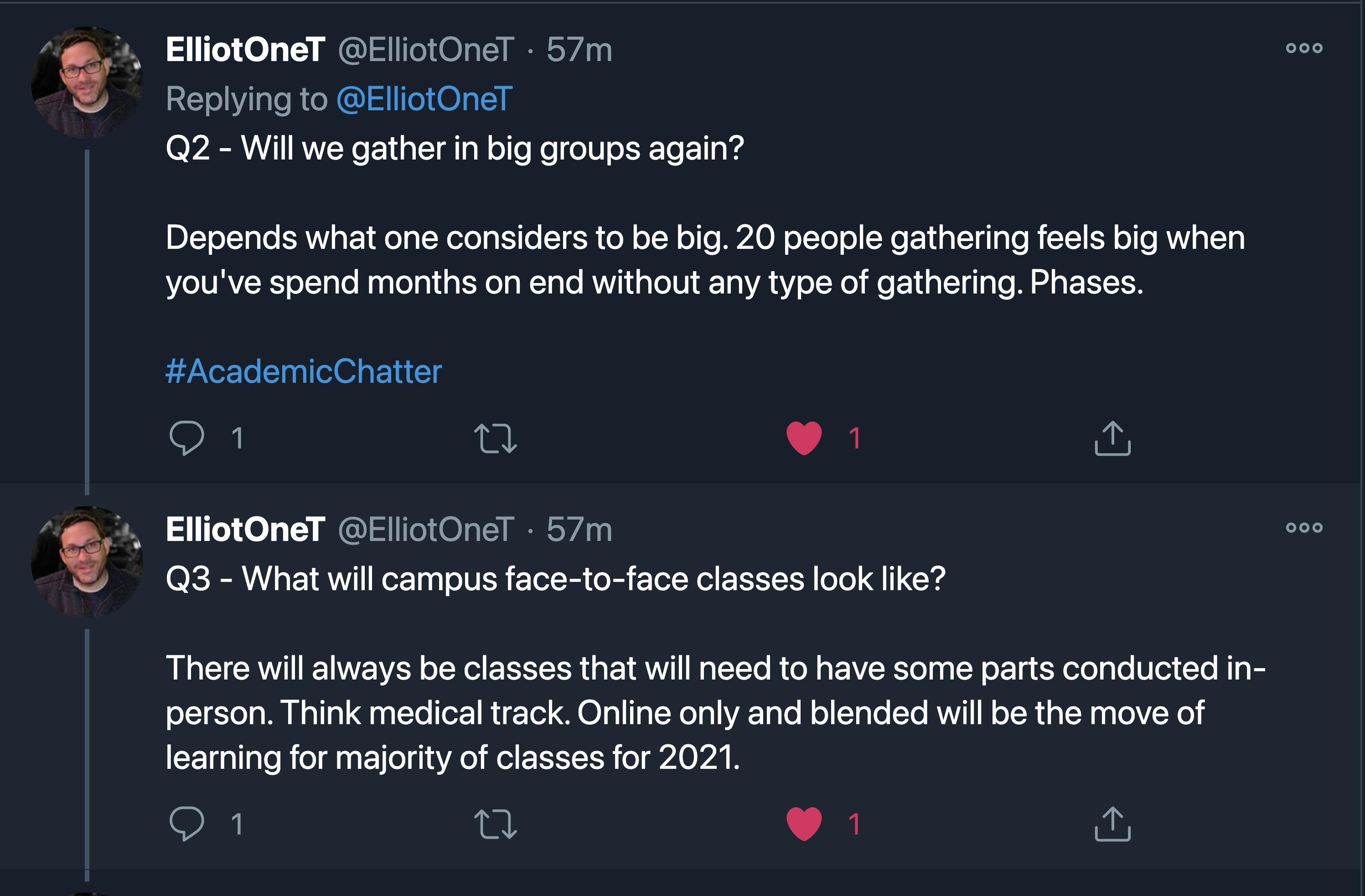Share the Q3 tweet
This screenshot has width=1365, height=896.
1112,824
